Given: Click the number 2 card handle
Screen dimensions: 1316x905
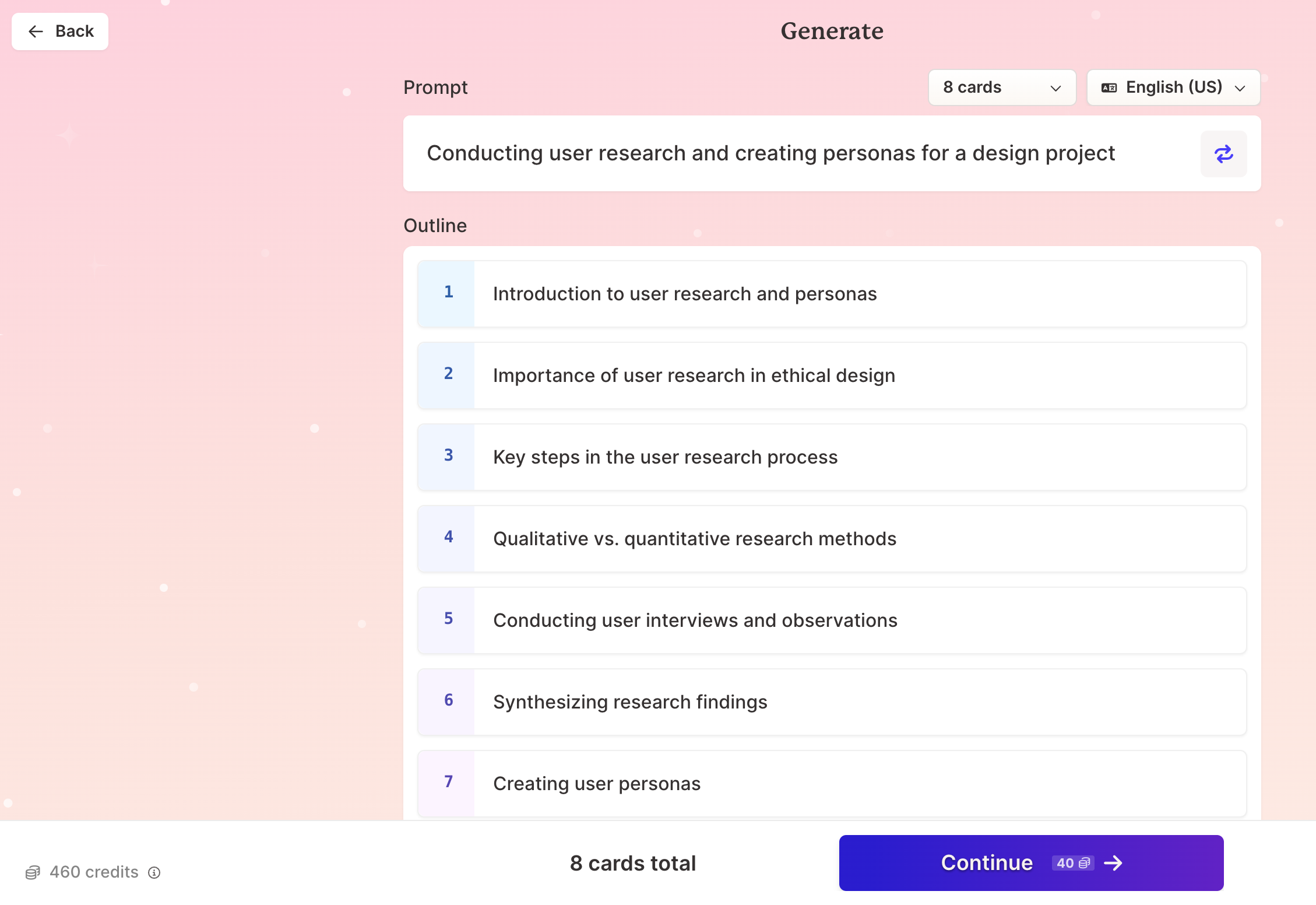Looking at the screenshot, I should [x=446, y=376].
